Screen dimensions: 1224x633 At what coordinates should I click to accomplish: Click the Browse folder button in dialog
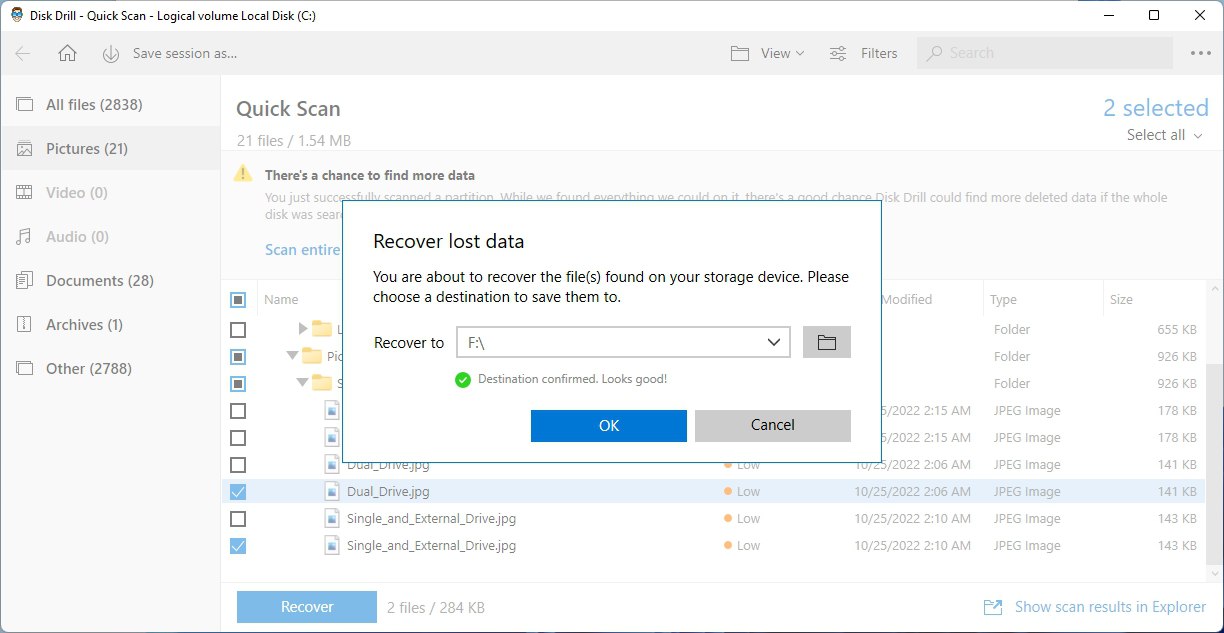coord(826,342)
